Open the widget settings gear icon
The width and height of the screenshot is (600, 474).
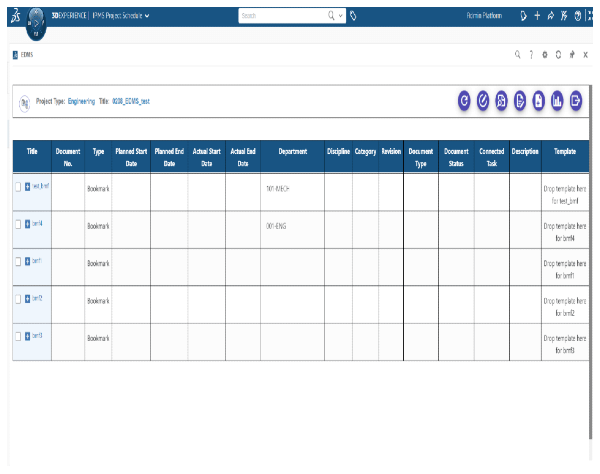coord(545,55)
